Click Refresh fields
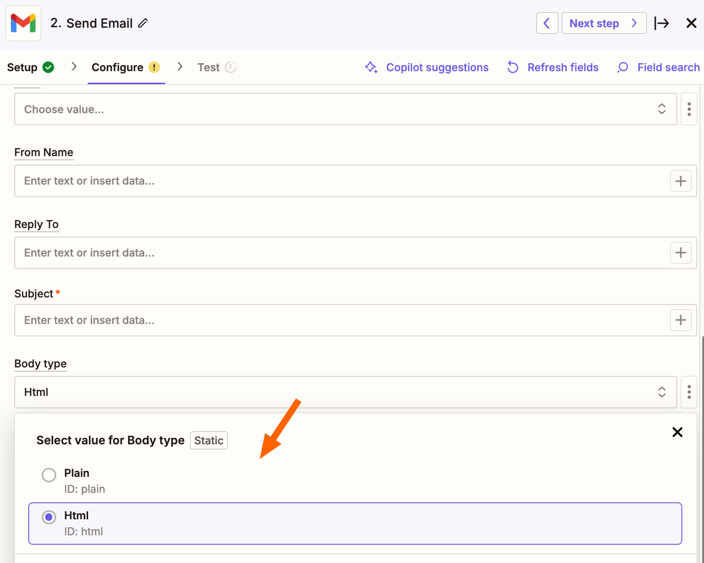 pos(552,67)
